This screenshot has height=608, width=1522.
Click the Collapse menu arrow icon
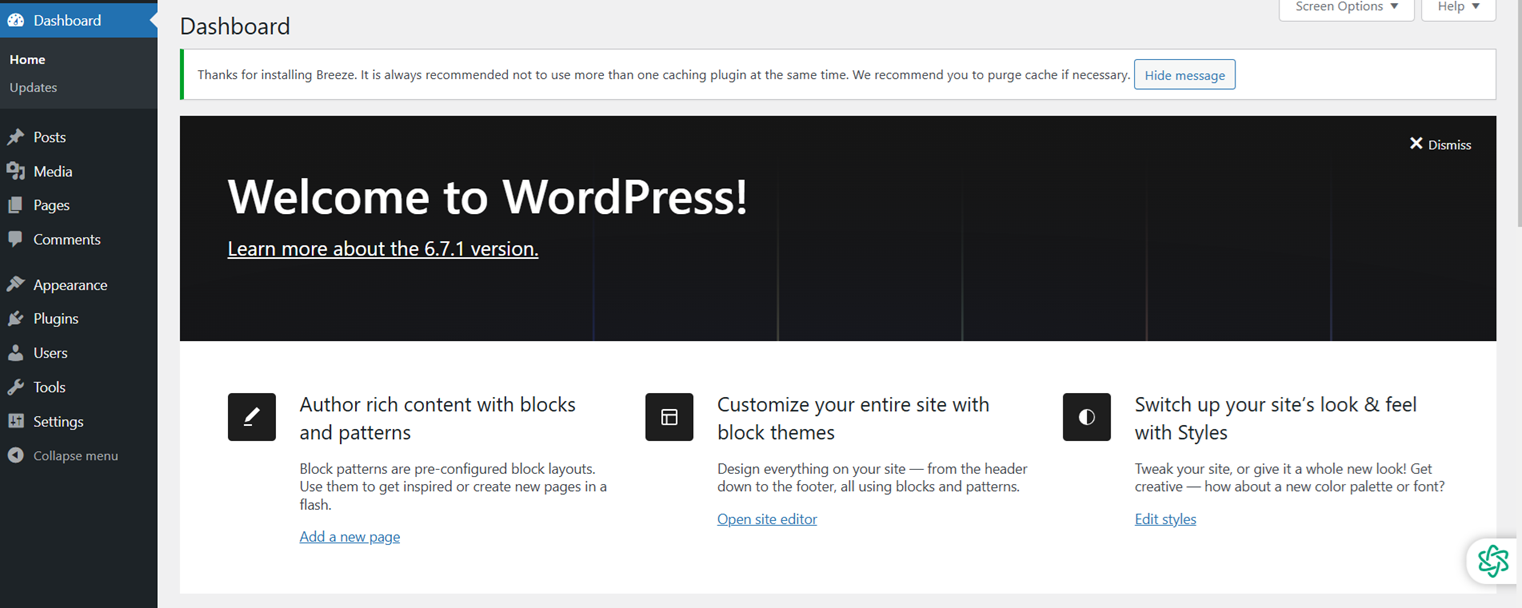pyautogui.click(x=16, y=455)
